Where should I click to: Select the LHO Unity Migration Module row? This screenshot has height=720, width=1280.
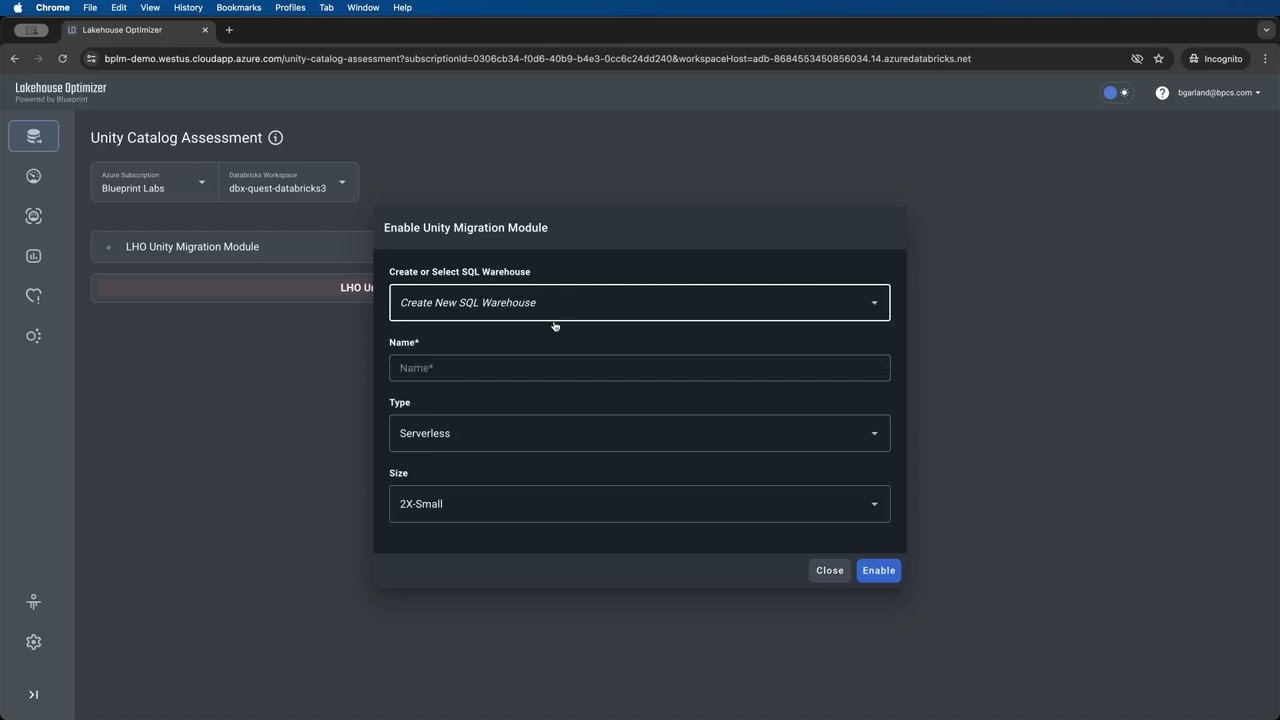click(233, 247)
